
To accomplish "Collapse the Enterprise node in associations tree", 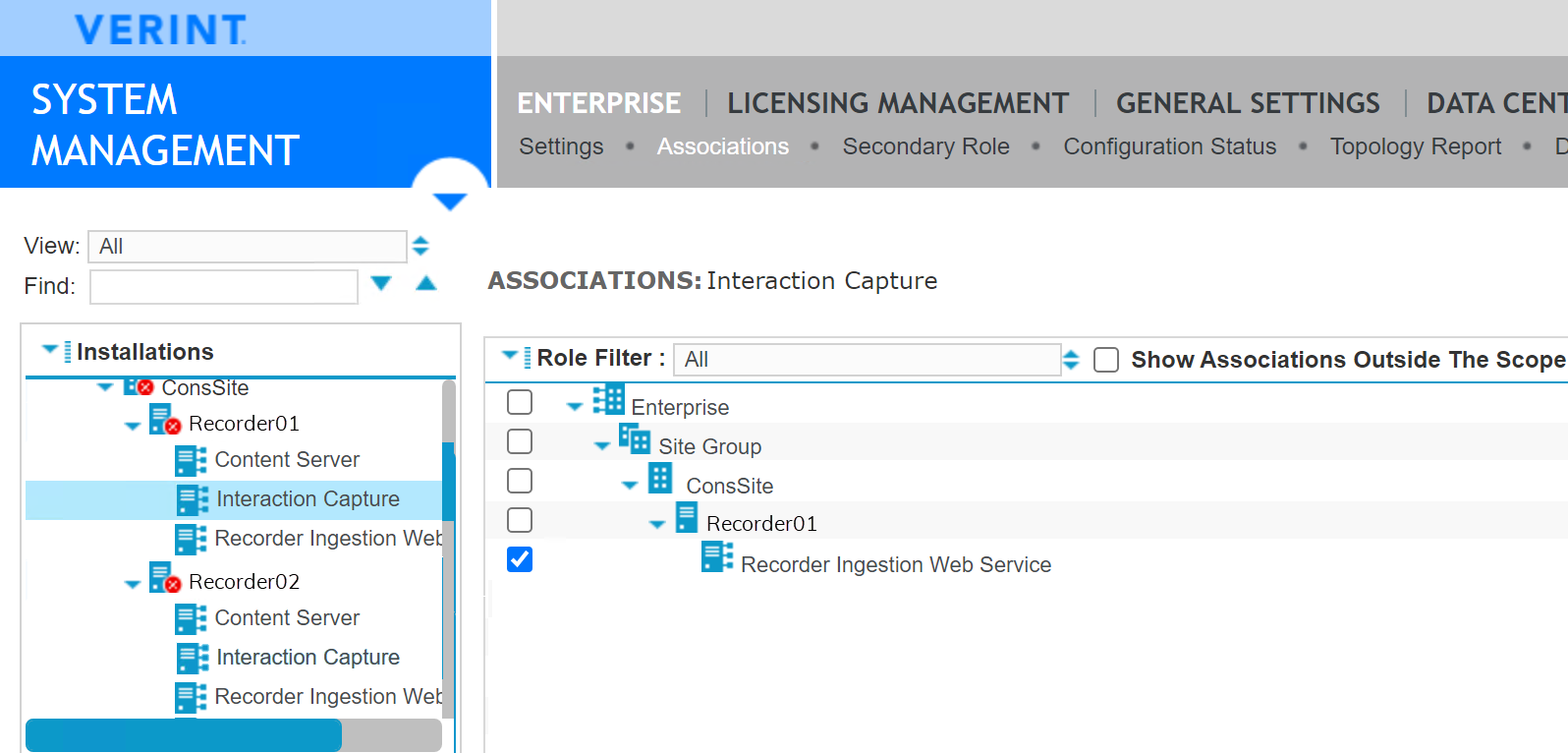I will [575, 407].
